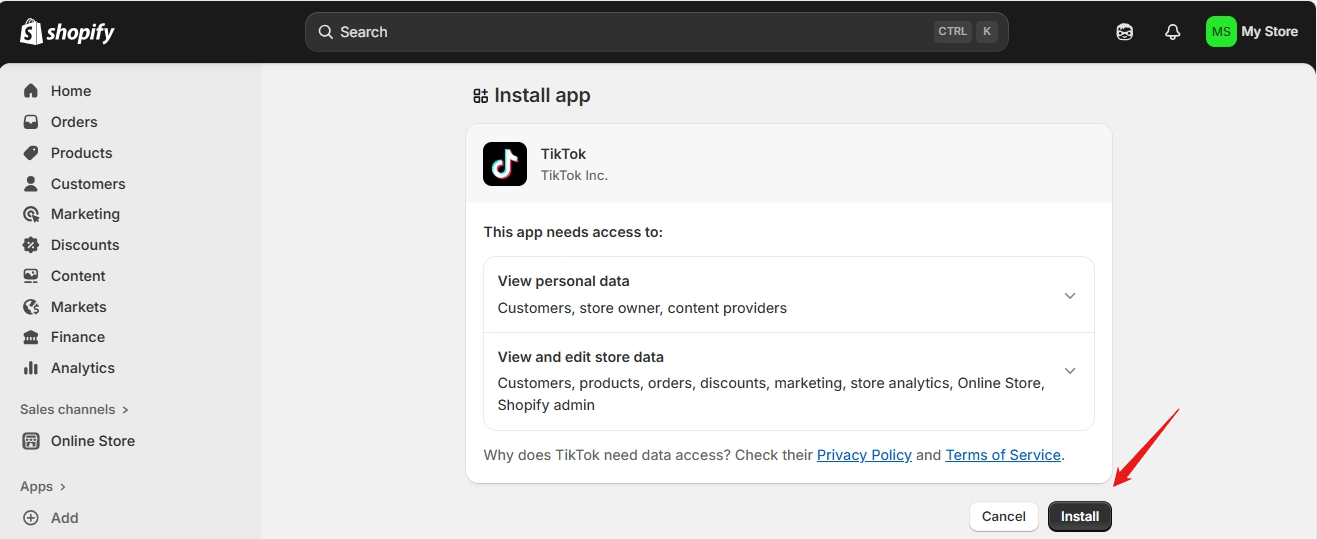The image size is (1317, 539).
Task: Click the Products tag icon
Action: click(31, 153)
